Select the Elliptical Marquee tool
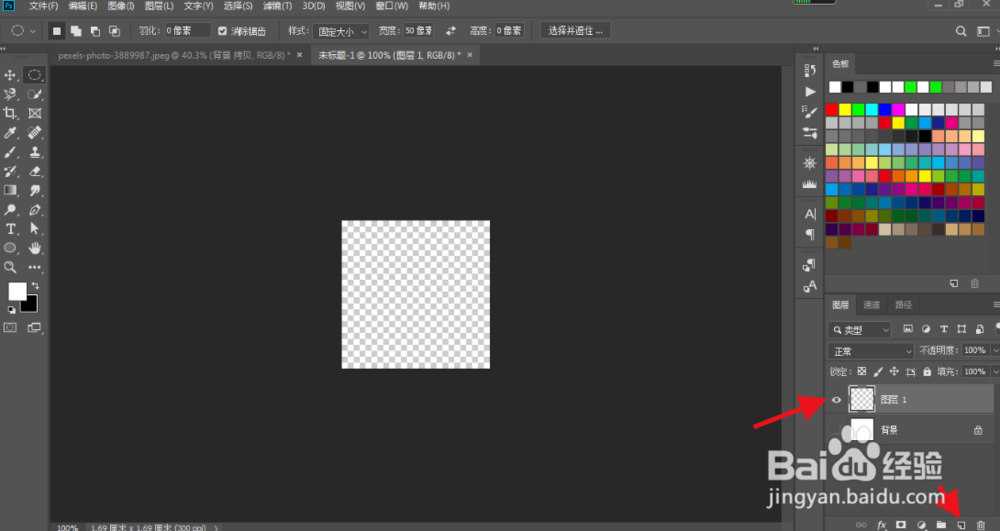This screenshot has width=1000, height=531. 34,75
